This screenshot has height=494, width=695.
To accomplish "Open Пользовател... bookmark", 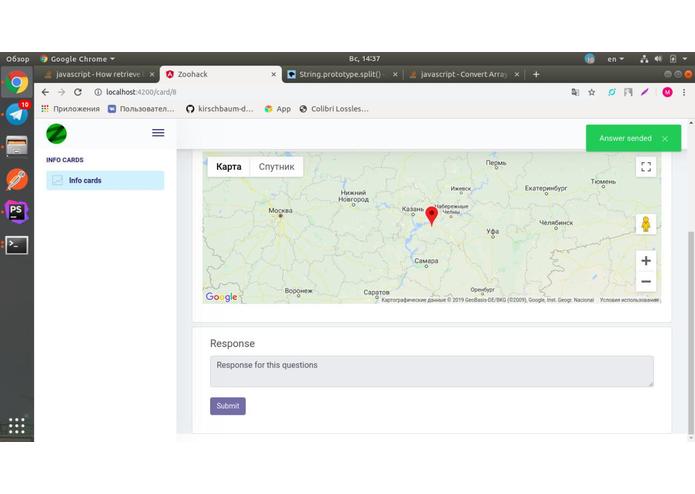I will point(141,109).
